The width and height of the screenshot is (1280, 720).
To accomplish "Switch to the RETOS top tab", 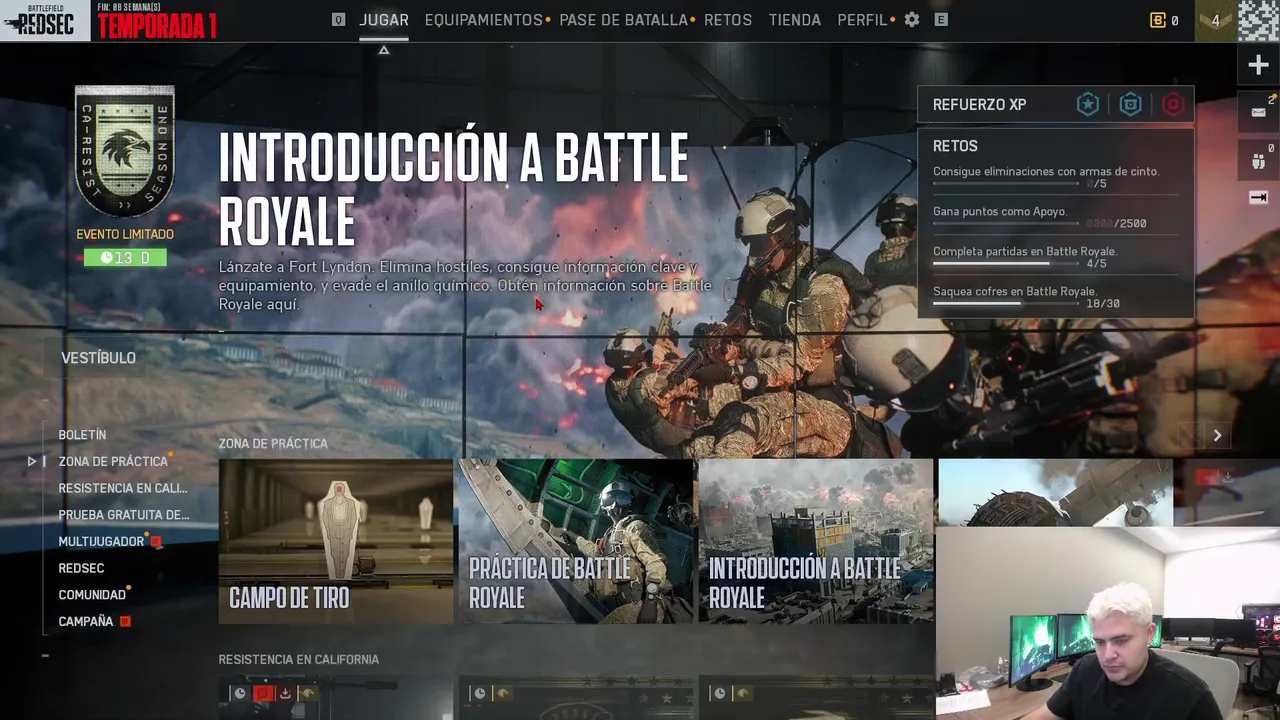I will coord(728,20).
